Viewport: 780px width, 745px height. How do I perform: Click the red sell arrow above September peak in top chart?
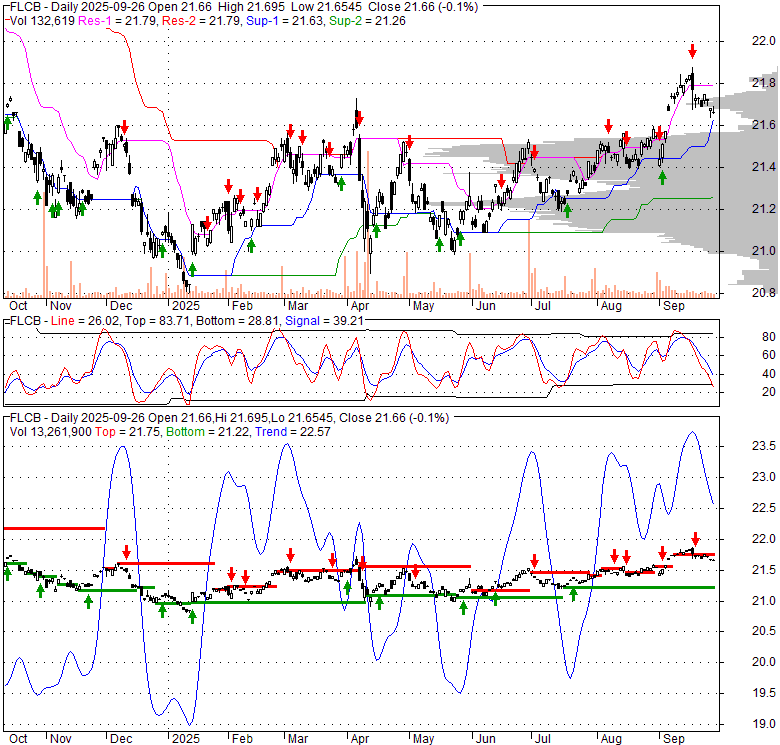tap(692, 51)
